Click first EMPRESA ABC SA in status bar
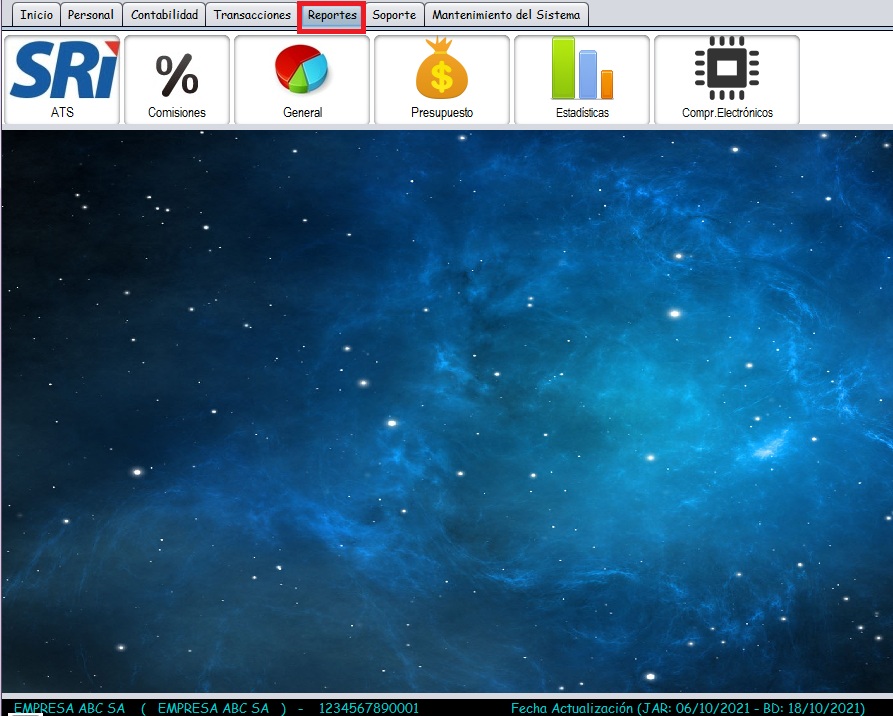Viewport: 893px width, 716px height. click(x=69, y=708)
